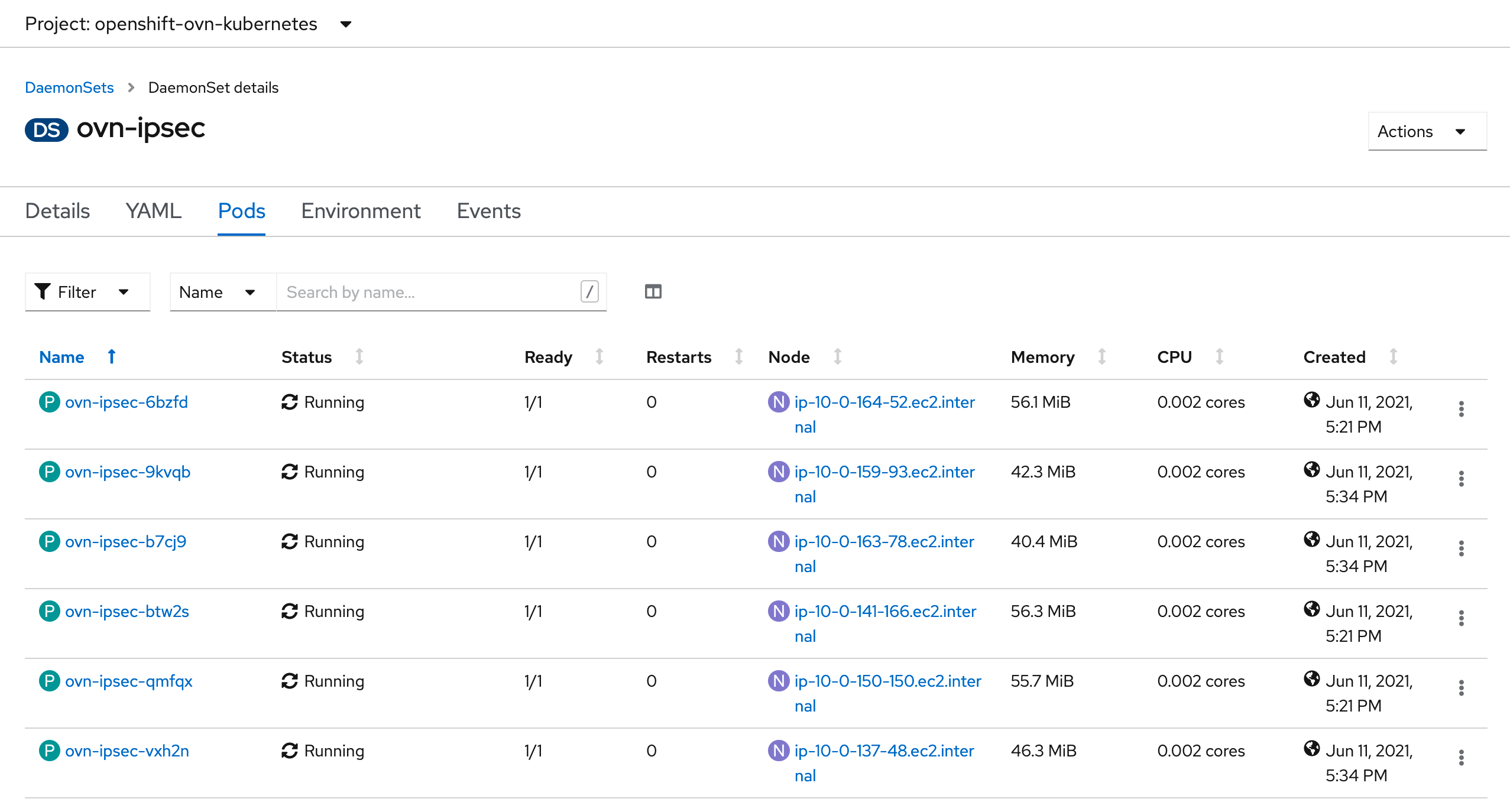Toggle Name column sort direction arrow

coord(111,357)
